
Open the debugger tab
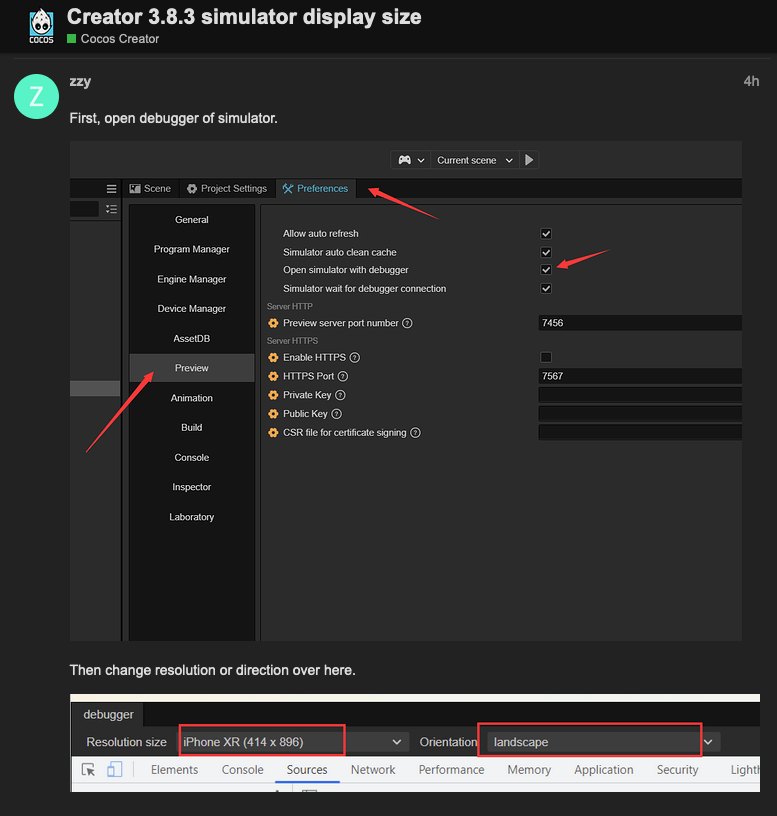(x=108, y=715)
